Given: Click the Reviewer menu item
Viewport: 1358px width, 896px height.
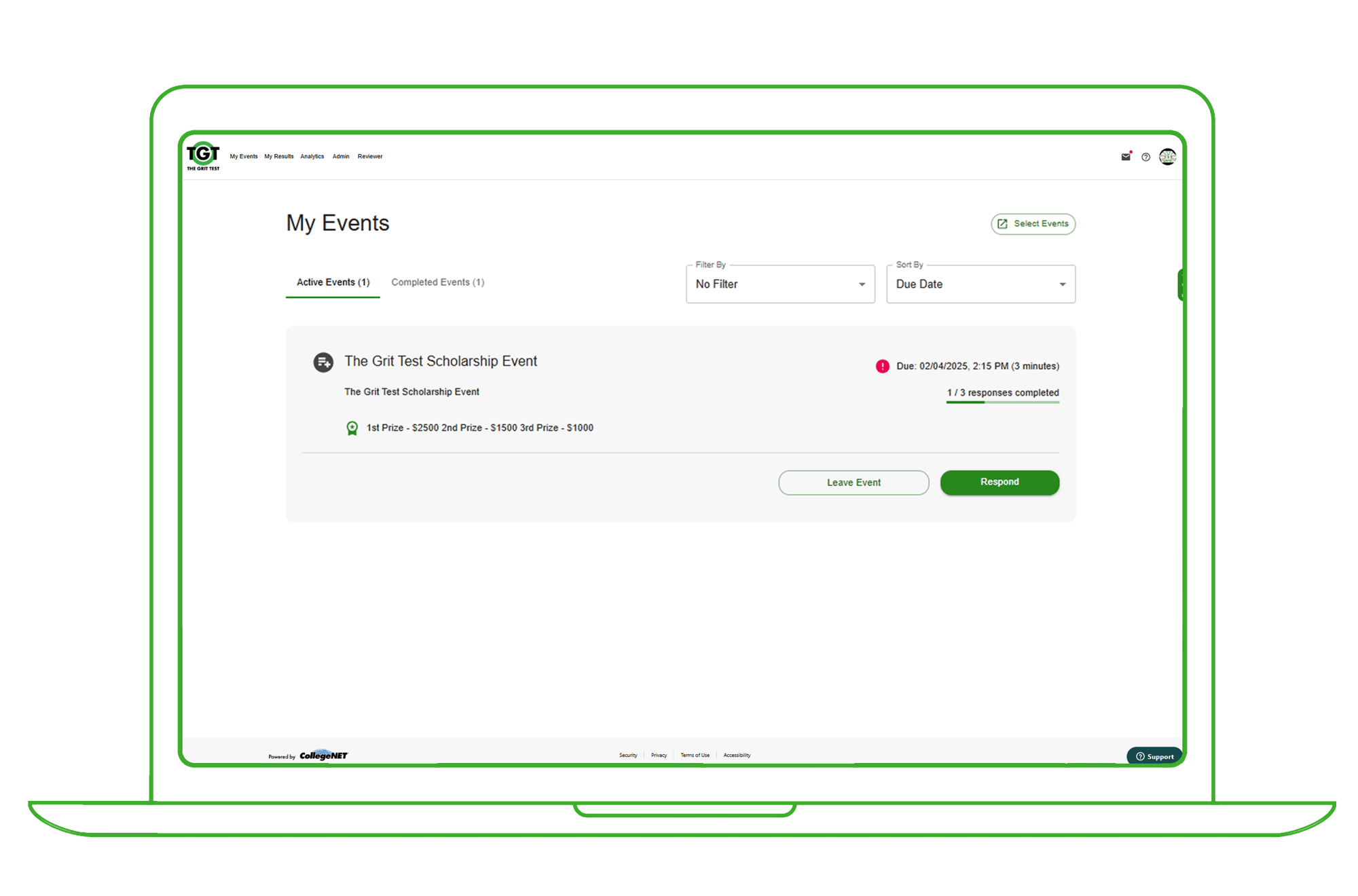Looking at the screenshot, I should point(371,156).
